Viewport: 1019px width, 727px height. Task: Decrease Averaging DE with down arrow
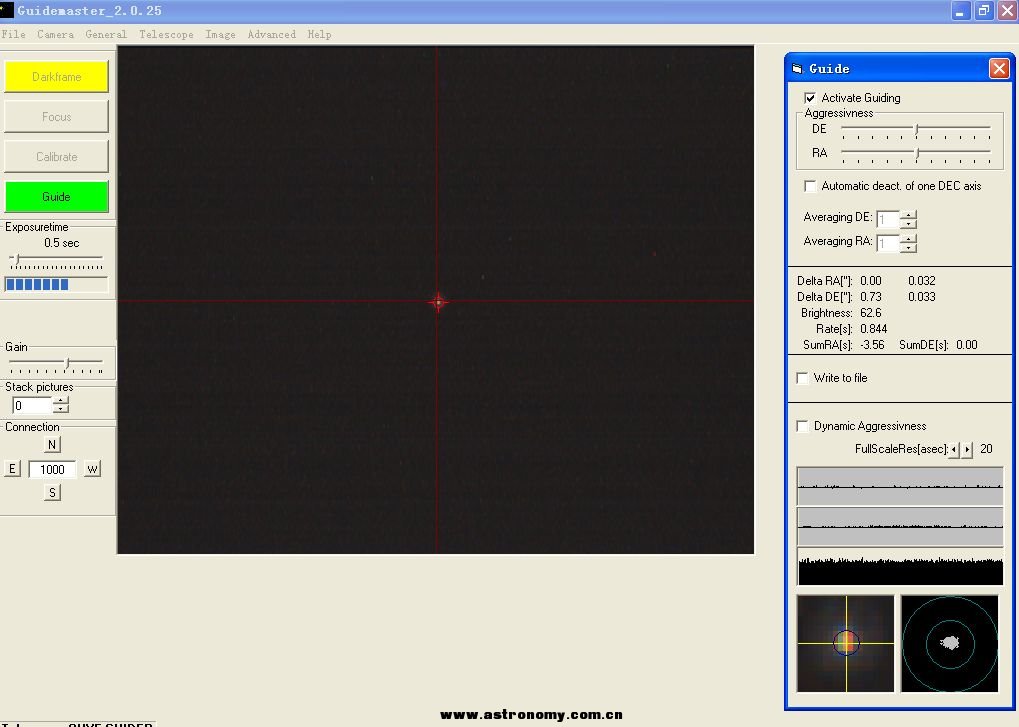click(x=909, y=224)
